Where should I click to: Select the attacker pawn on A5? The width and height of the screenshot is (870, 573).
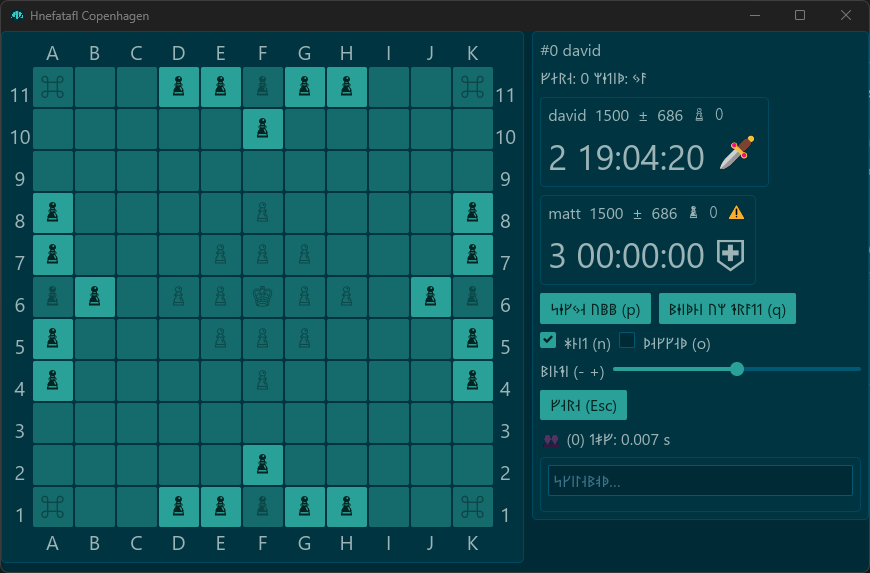(53, 339)
